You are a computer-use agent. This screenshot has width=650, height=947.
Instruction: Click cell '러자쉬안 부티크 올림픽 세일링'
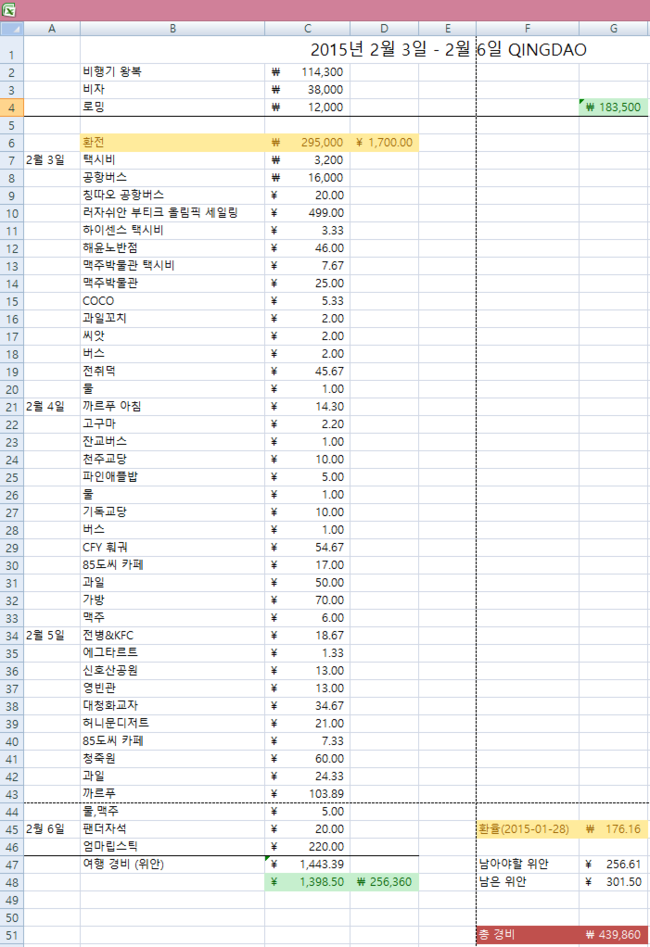172,213
